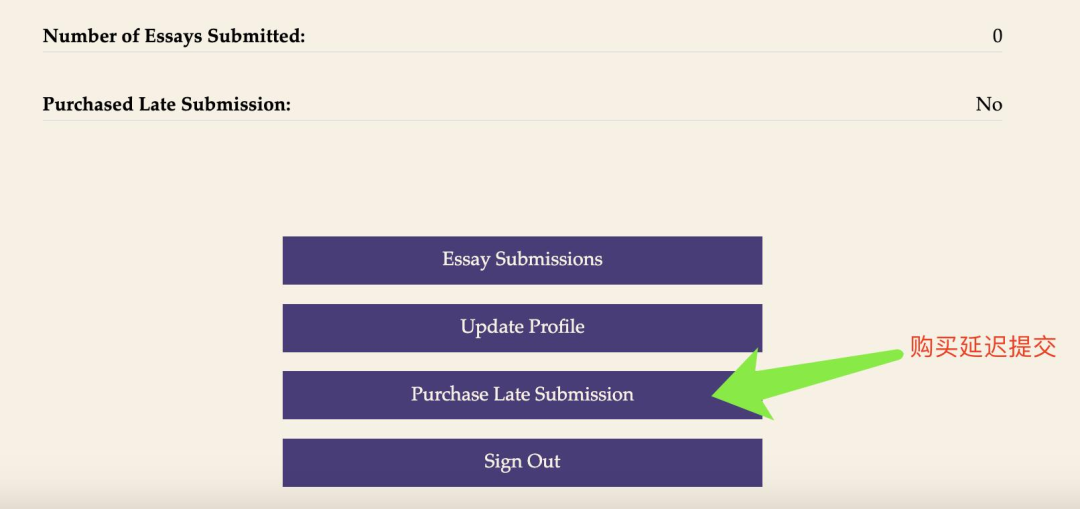Click the red Chinese annotation text
Image resolution: width=1080 pixels, height=509 pixels.
[x=983, y=346]
